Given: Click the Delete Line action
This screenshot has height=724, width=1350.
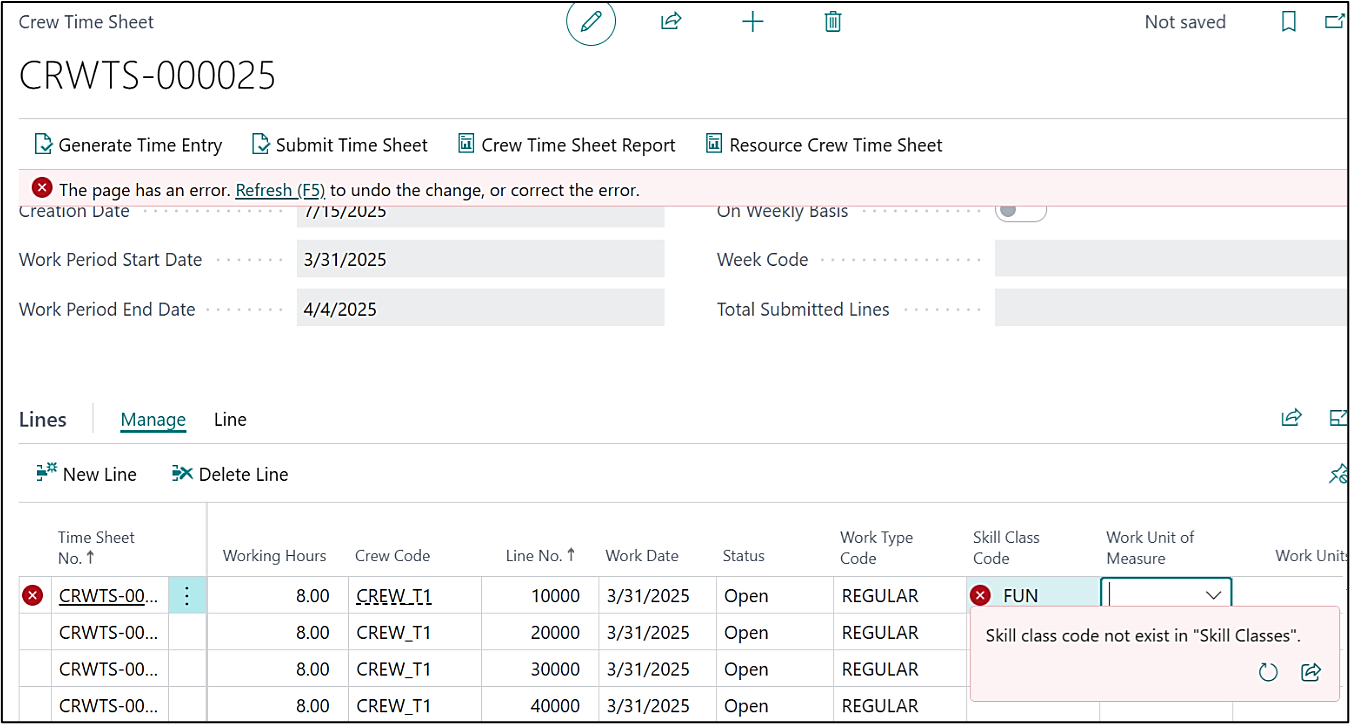Looking at the screenshot, I should point(230,474).
